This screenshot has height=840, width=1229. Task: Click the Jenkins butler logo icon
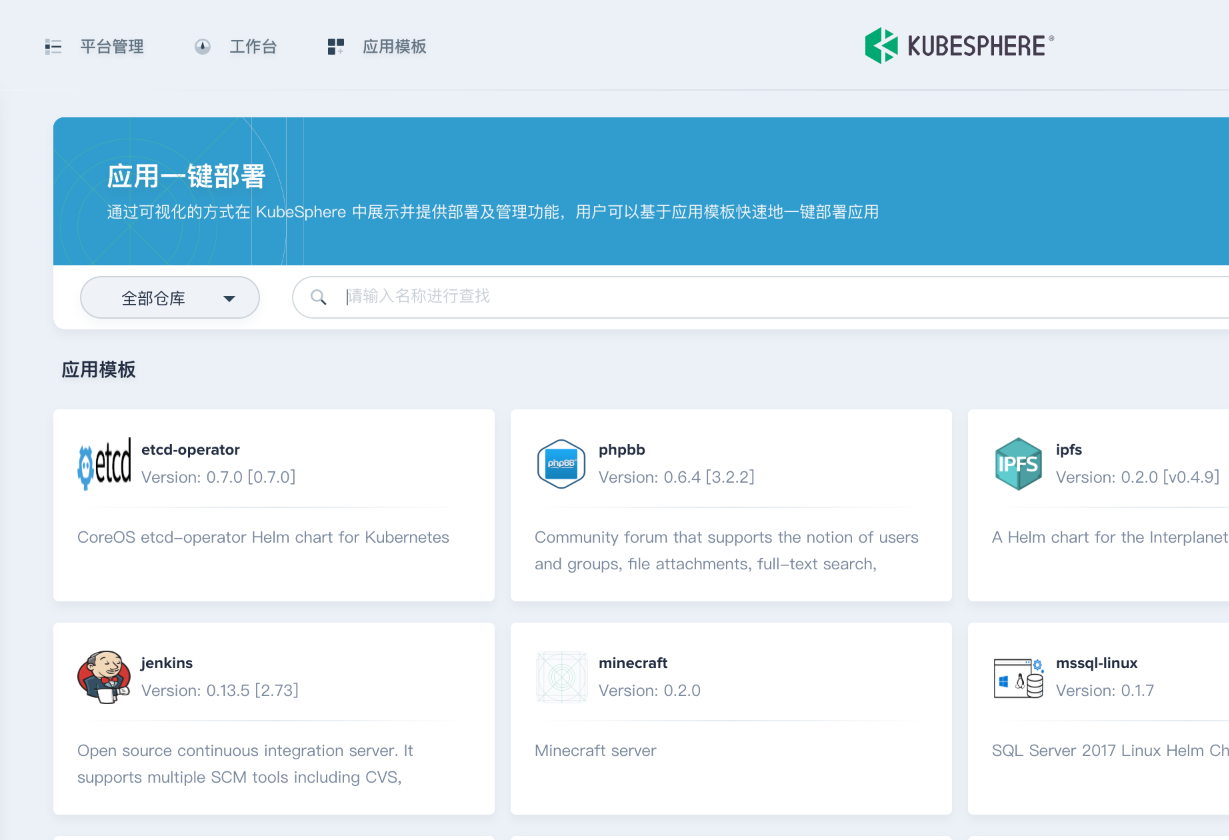click(x=104, y=677)
